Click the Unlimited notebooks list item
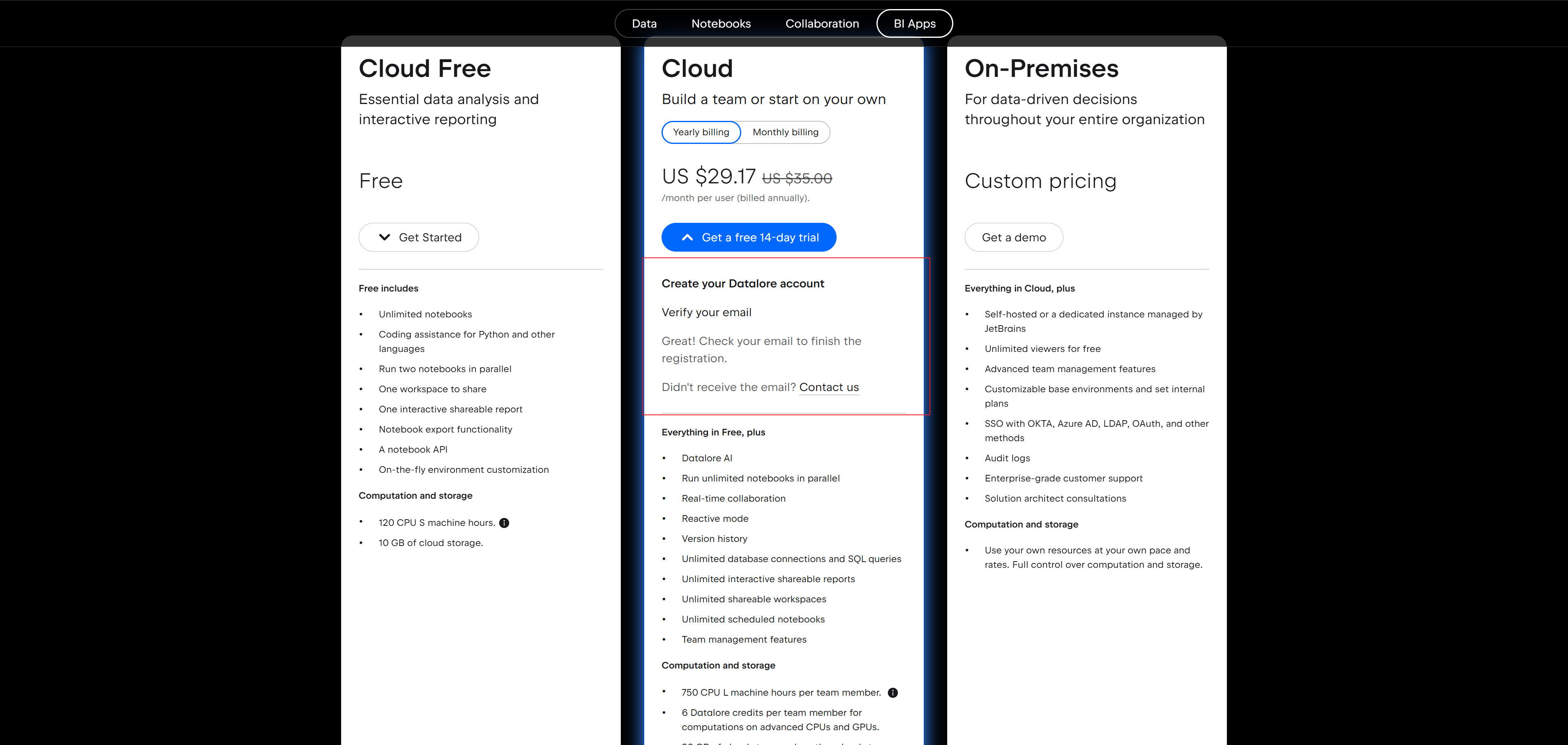The image size is (1568, 745). pyautogui.click(x=425, y=315)
